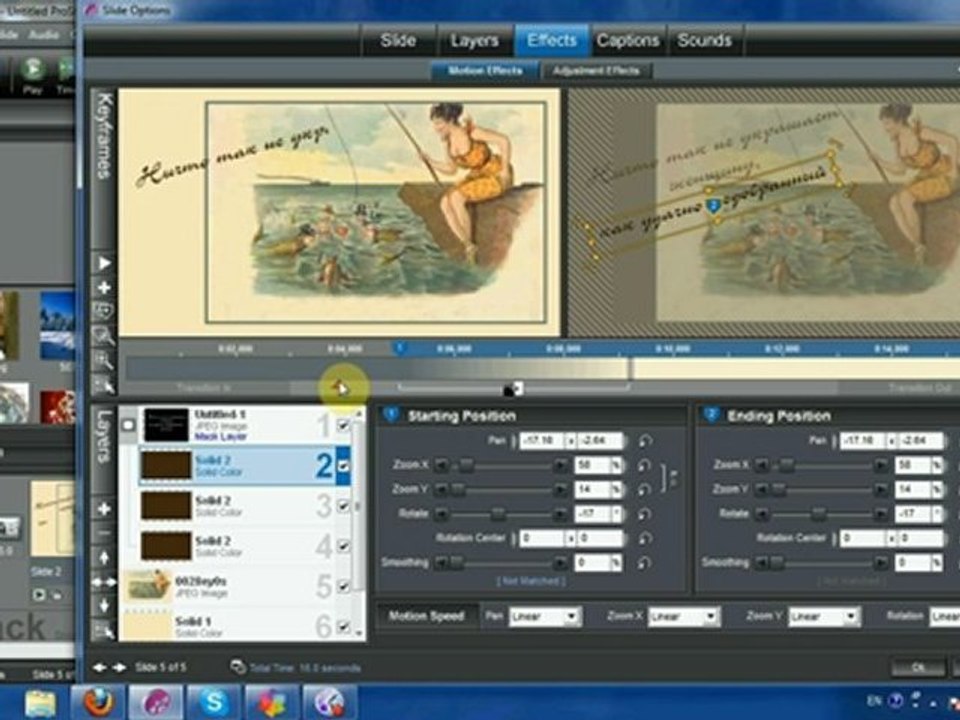
Task: Toggle visibility checkbox for layer 1
Action: [x=343, y=425]
